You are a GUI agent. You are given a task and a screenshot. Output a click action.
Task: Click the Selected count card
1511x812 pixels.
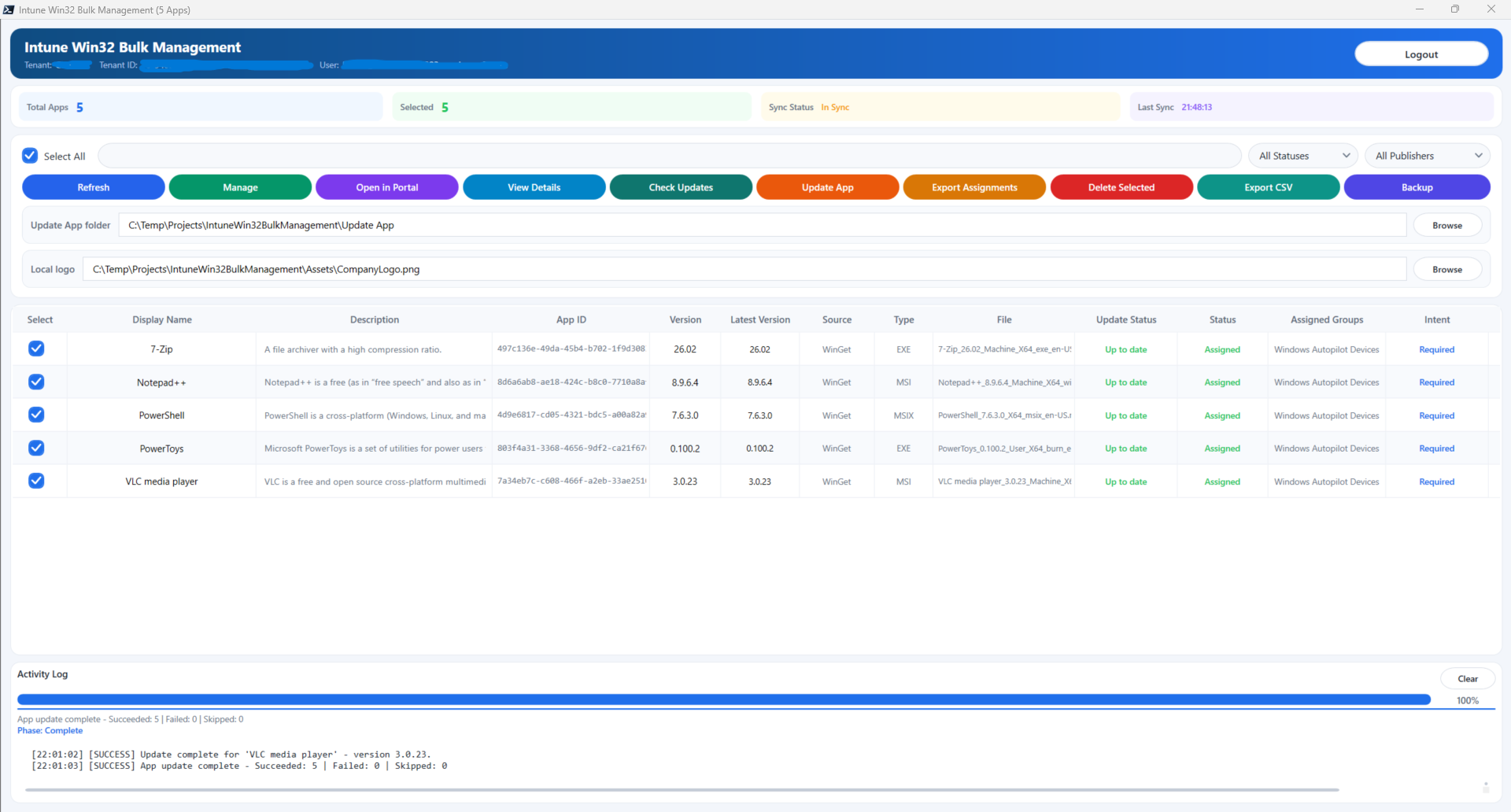pyautogui.click(x=571, y=107)
